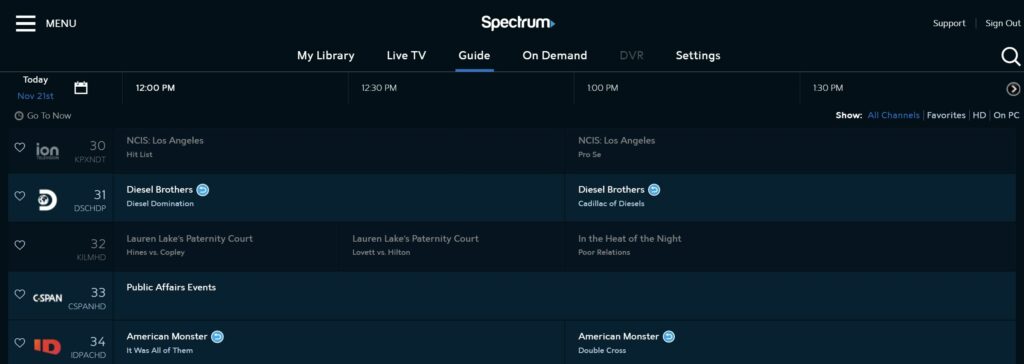Click the Discovery channel logo
Screen dimensions: 1024x364
pyautogui.click(x=47, y=200)
